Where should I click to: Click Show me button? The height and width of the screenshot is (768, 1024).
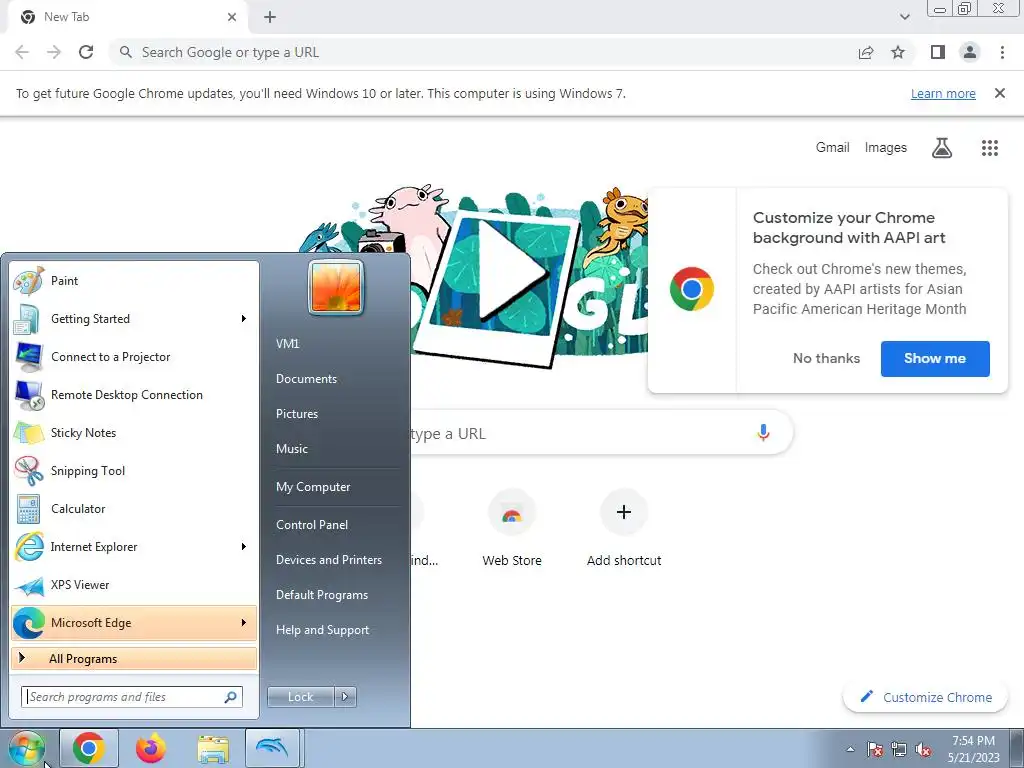(935, 359)
